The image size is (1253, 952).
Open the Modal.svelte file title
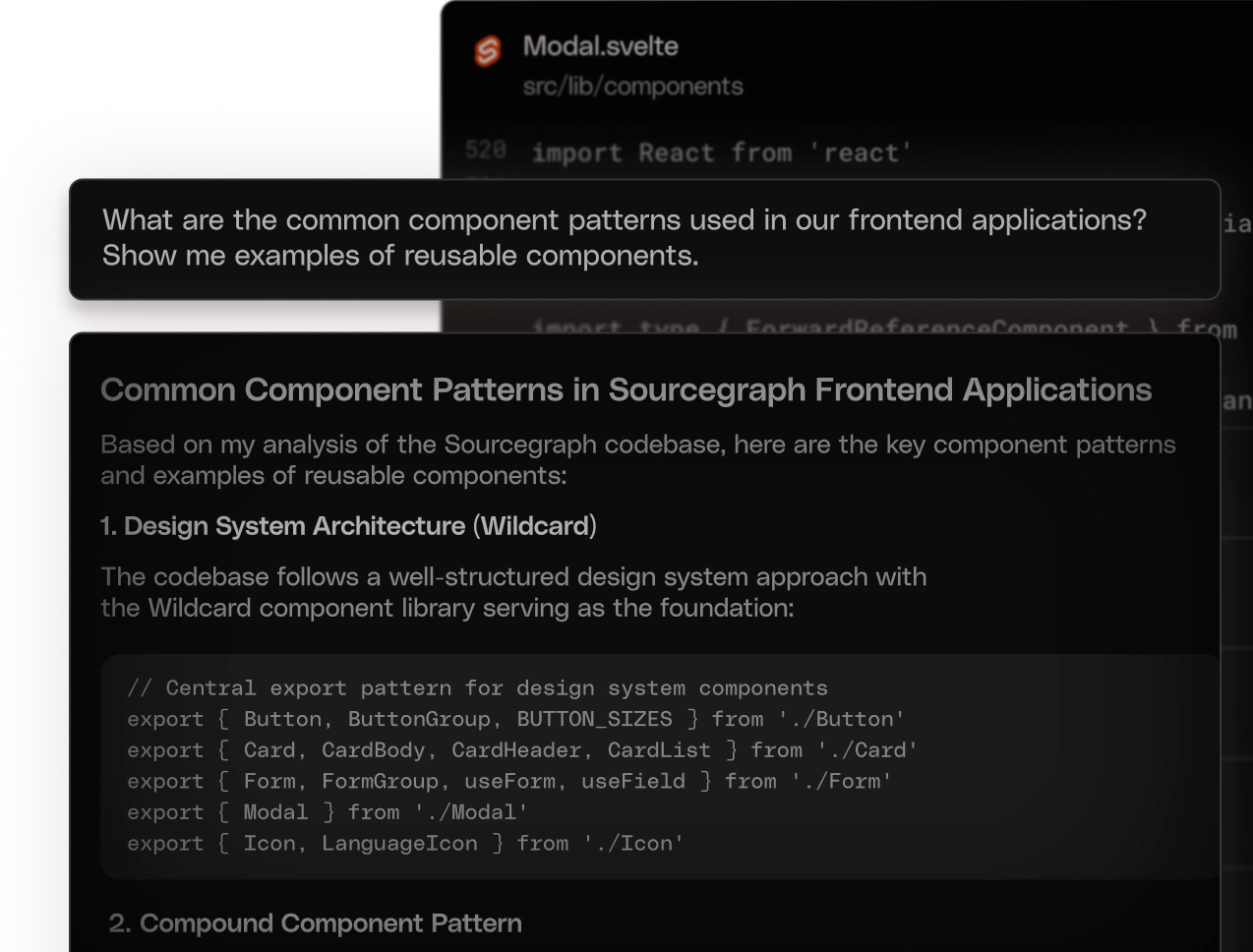point(600,46)
